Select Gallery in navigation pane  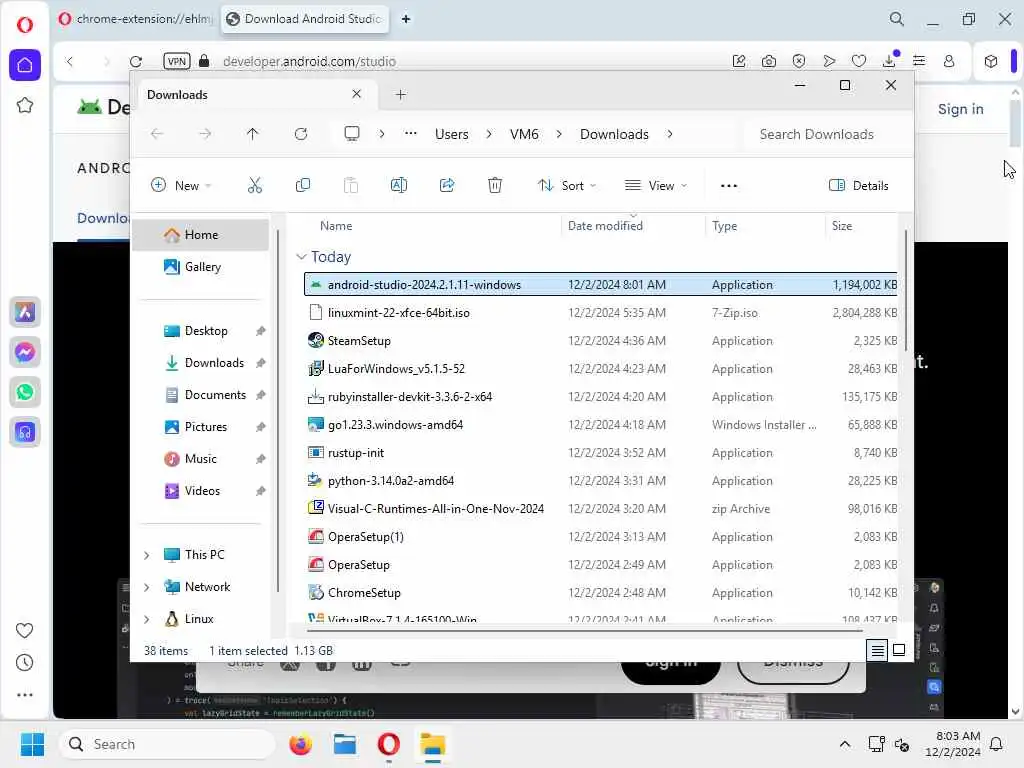point(202,266)
